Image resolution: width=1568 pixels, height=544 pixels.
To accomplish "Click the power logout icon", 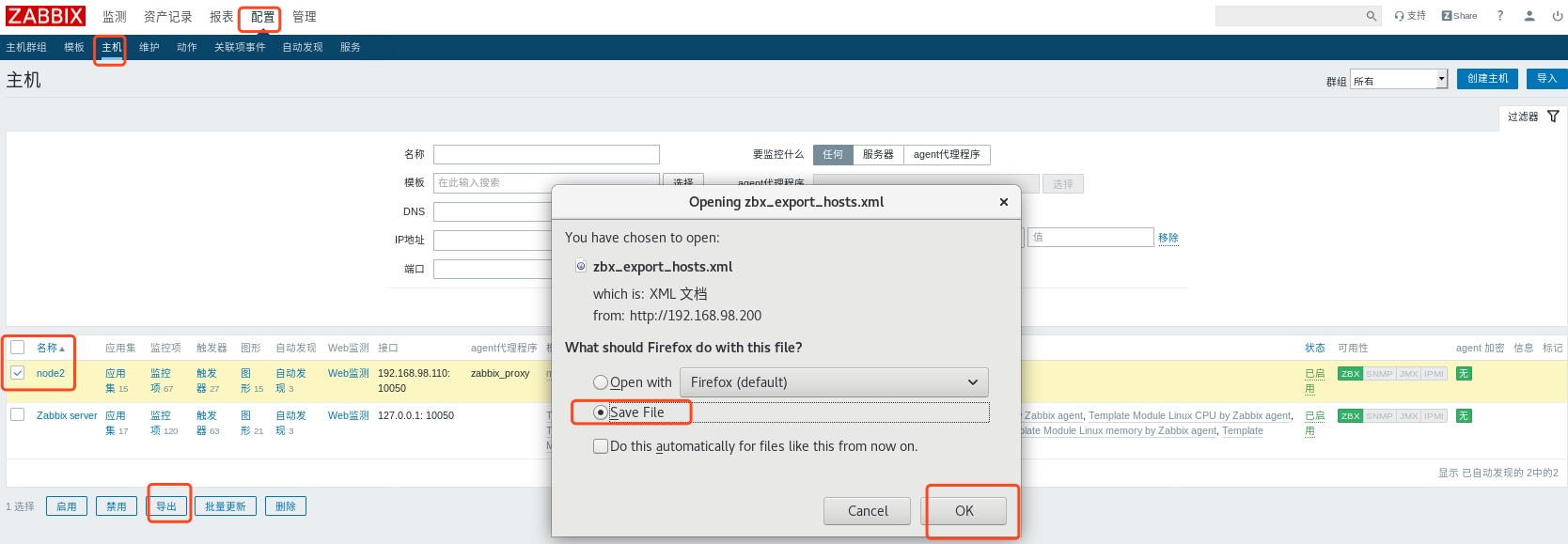I will click(x=1558, y=16).
